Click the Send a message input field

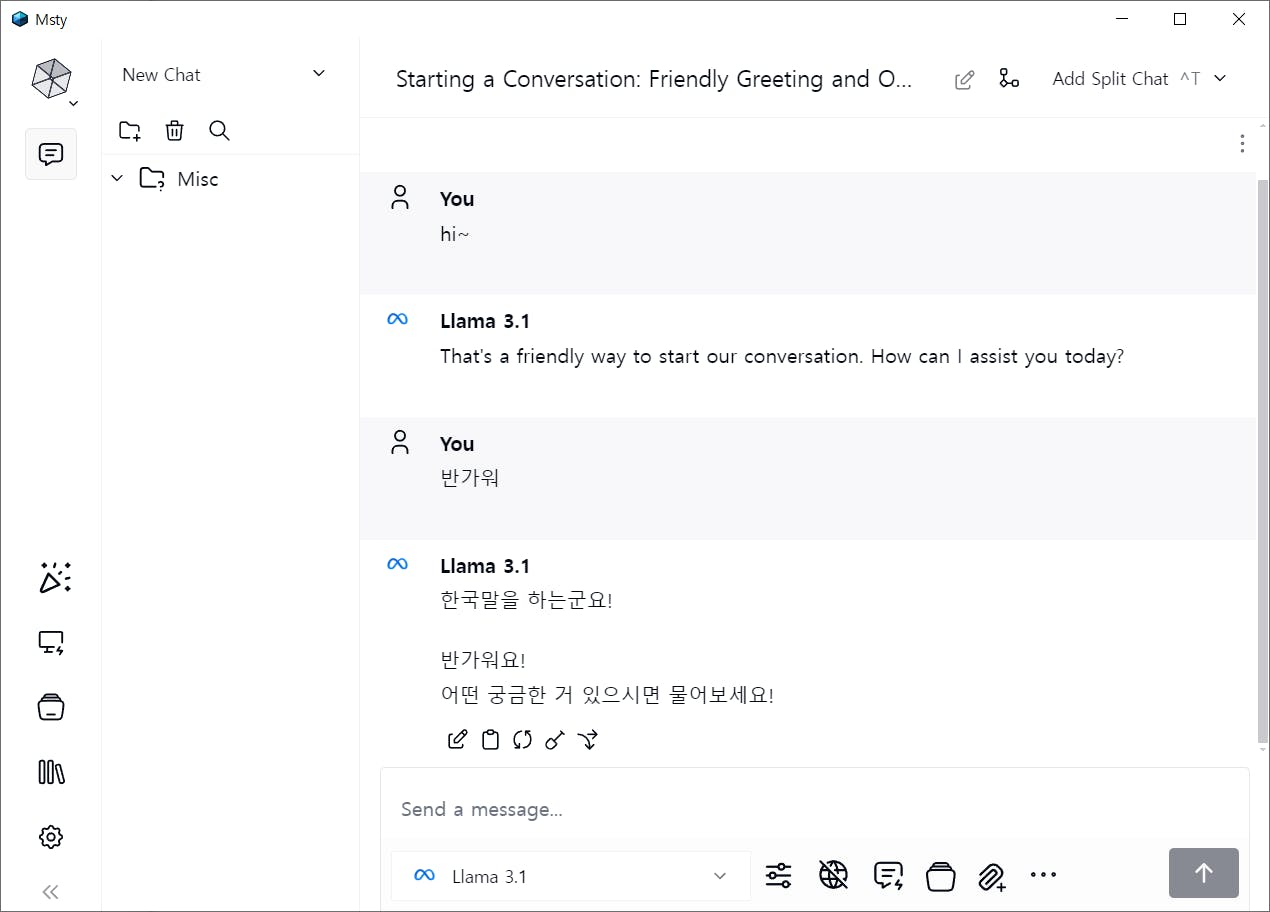coord(780,809)
